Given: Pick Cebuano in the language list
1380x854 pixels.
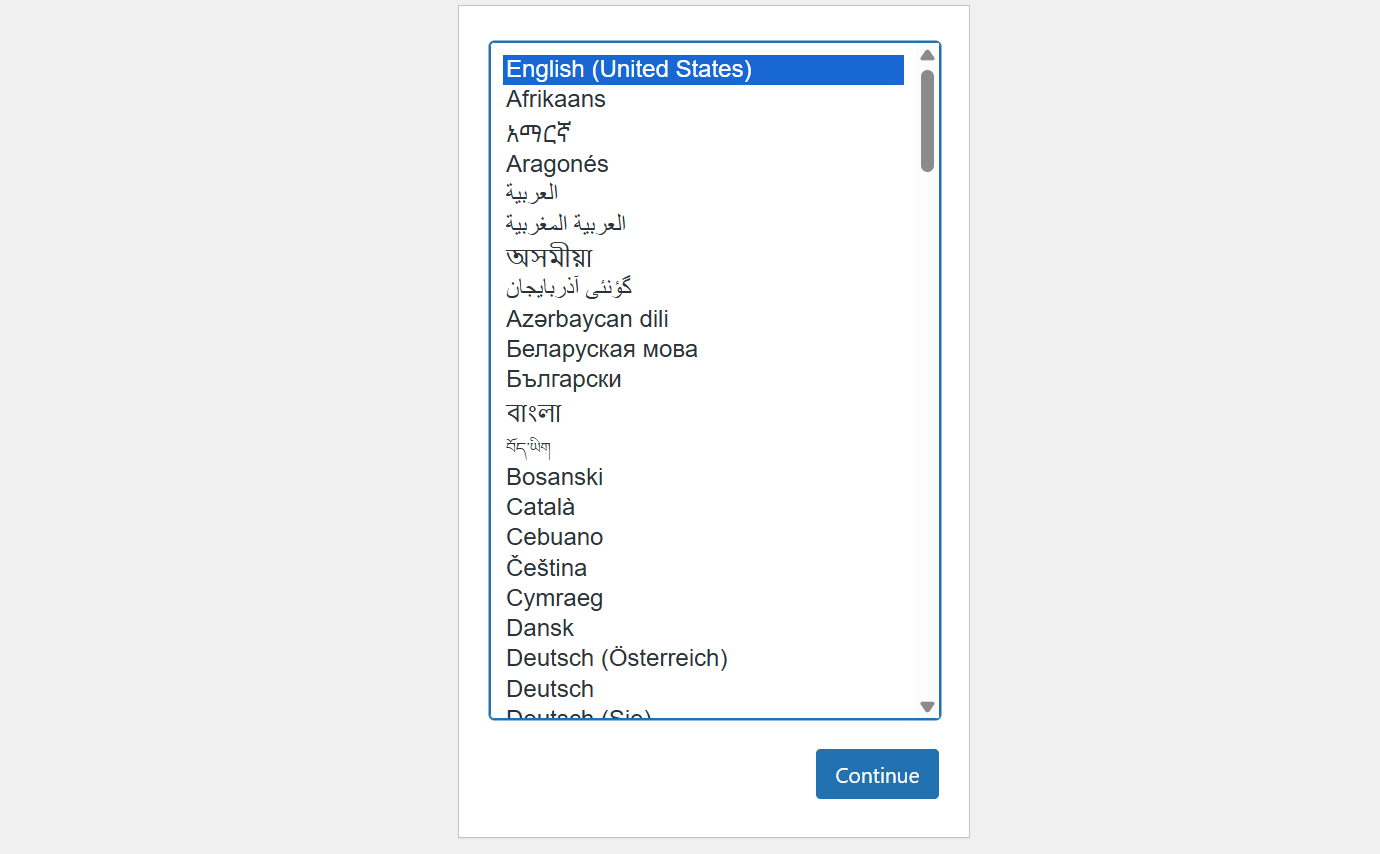Looking at the screenshot, I should 555,537.
